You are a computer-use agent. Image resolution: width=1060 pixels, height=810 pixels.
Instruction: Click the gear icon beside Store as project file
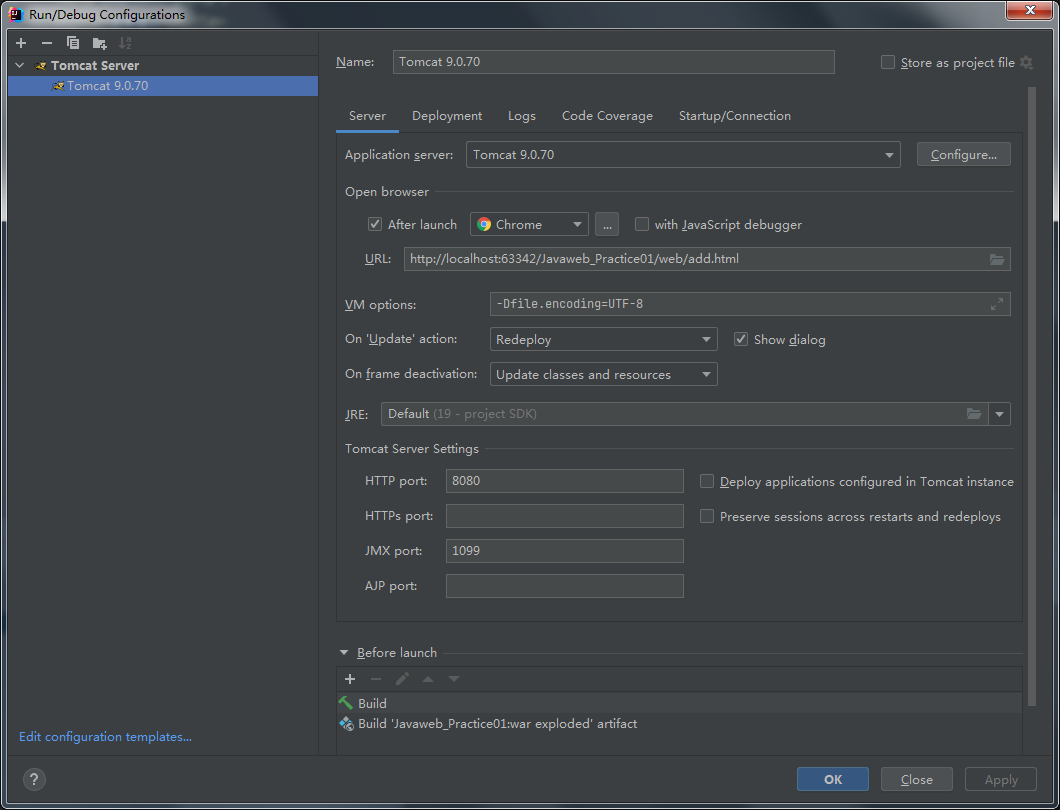[1026, 62]
